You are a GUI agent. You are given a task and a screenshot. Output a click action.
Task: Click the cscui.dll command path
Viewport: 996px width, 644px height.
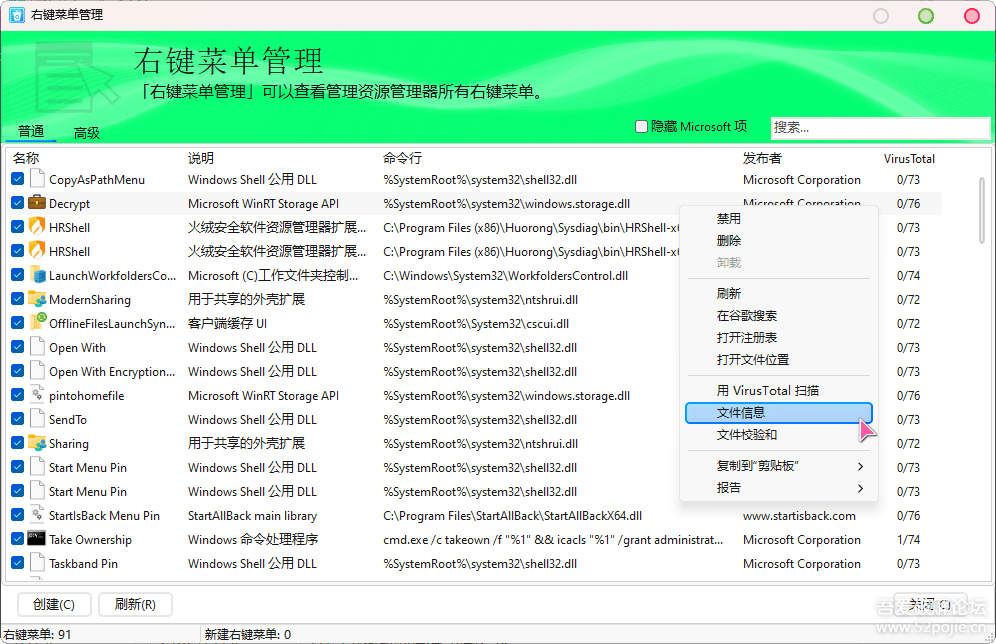click(476, 324)
